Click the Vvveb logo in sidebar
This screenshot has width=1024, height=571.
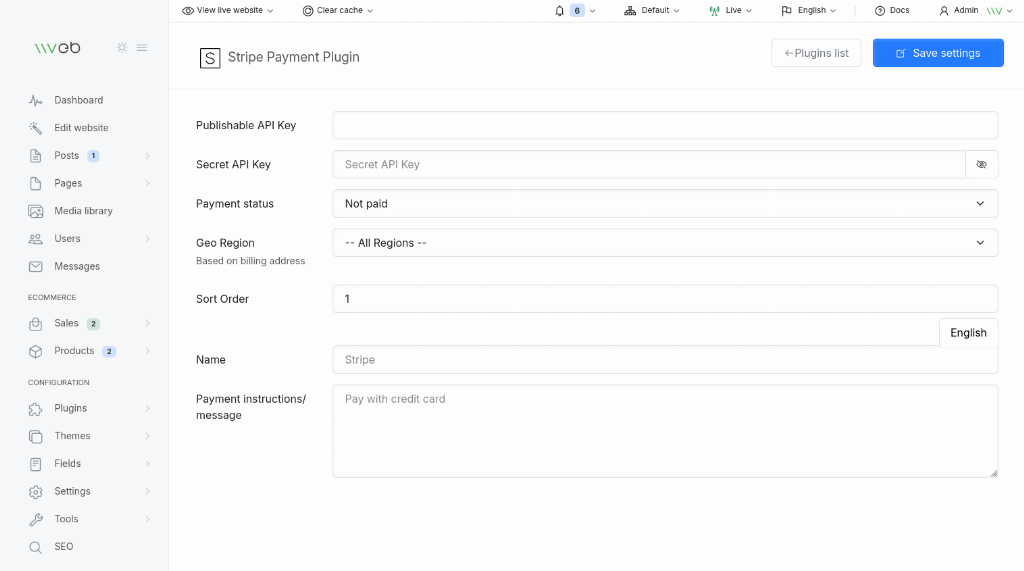coord(57,48)
